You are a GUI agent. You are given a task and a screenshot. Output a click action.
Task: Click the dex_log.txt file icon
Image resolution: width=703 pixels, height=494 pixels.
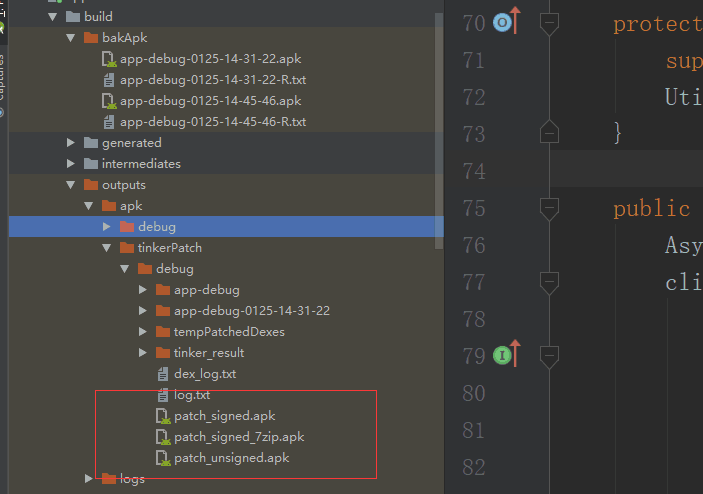(x=163, y=374)
